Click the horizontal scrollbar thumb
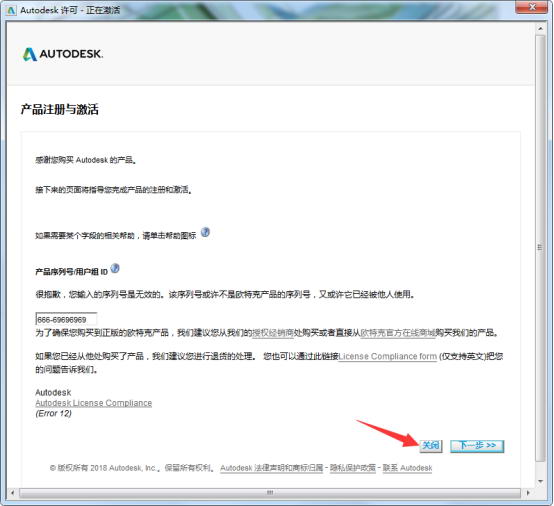The height and width of the screenshot is (506, 554). pos(270,493)
